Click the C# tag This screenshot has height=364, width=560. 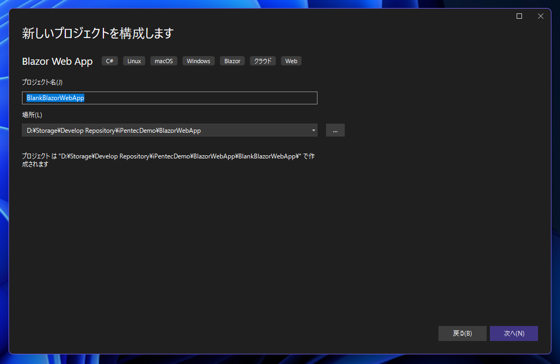[x=110, y=61]
